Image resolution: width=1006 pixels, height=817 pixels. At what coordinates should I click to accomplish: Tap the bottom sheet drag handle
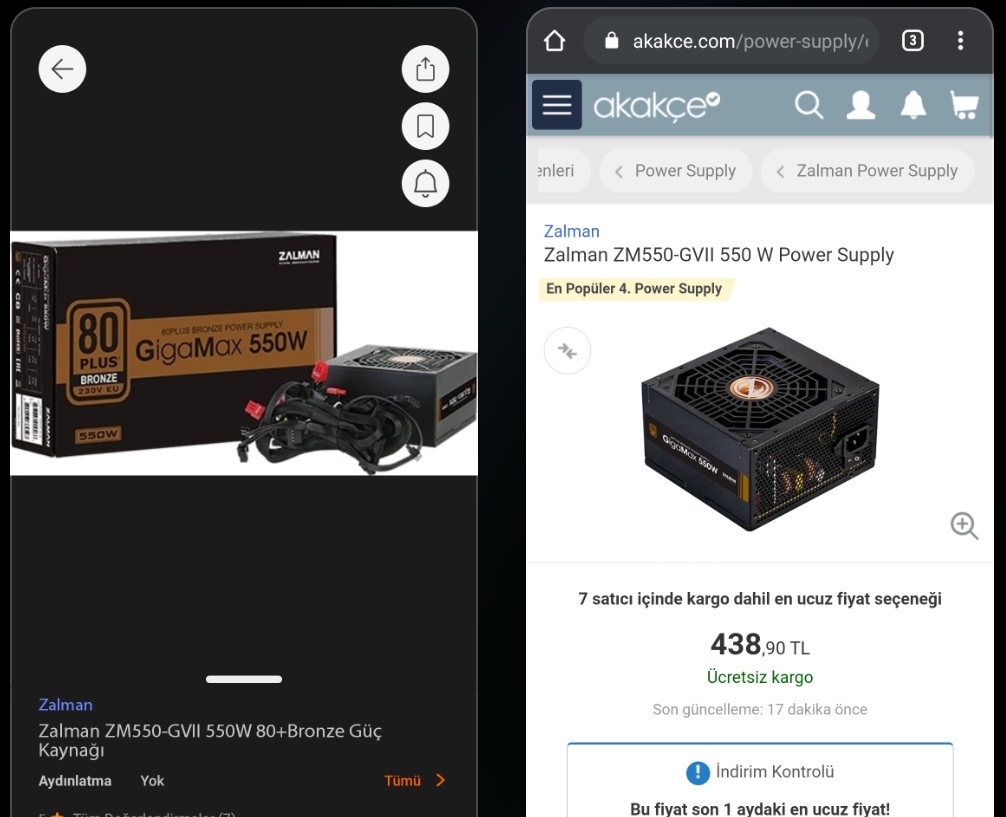tap(244, 679)
